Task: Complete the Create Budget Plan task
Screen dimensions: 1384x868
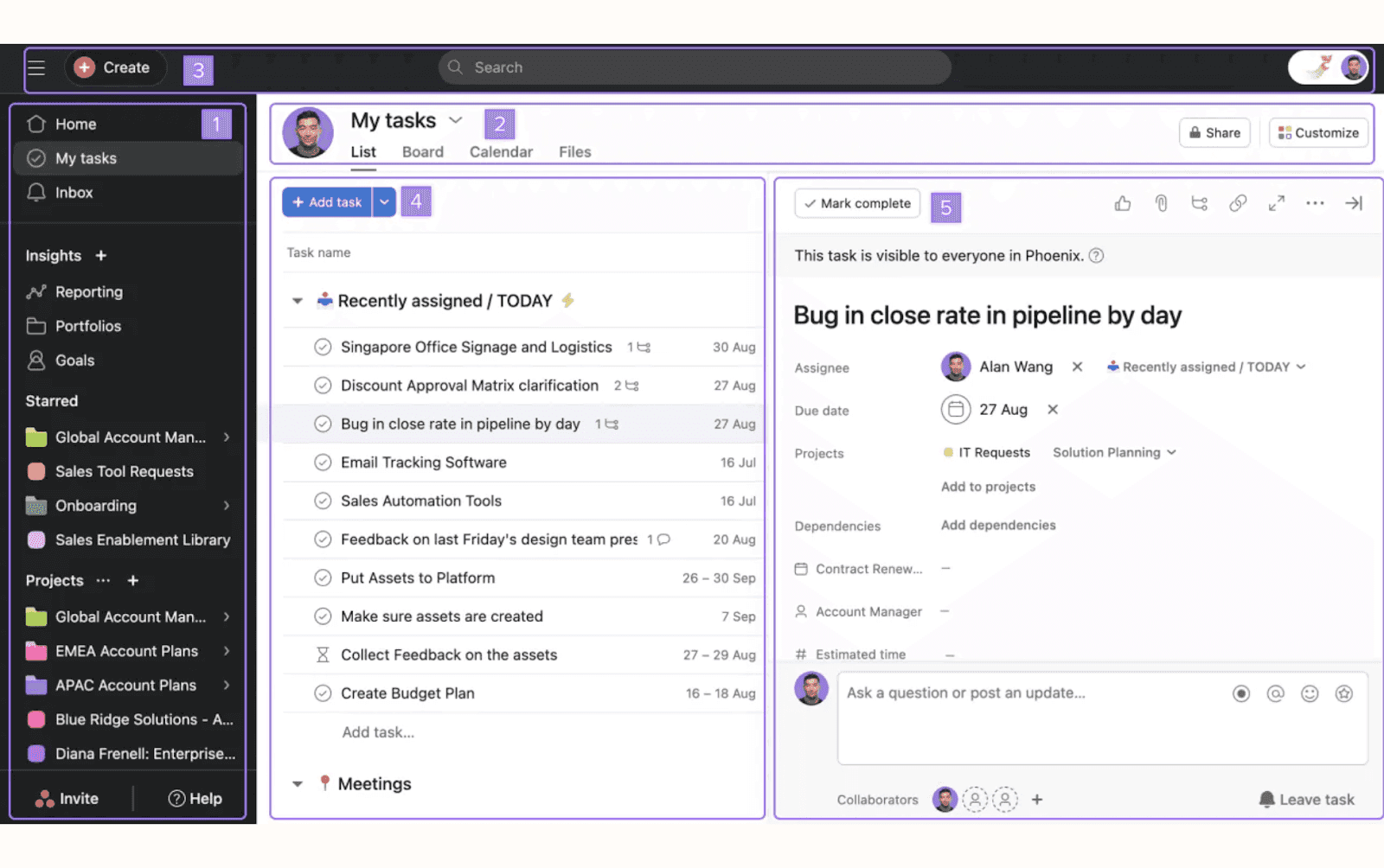Action: coord(324,692)
